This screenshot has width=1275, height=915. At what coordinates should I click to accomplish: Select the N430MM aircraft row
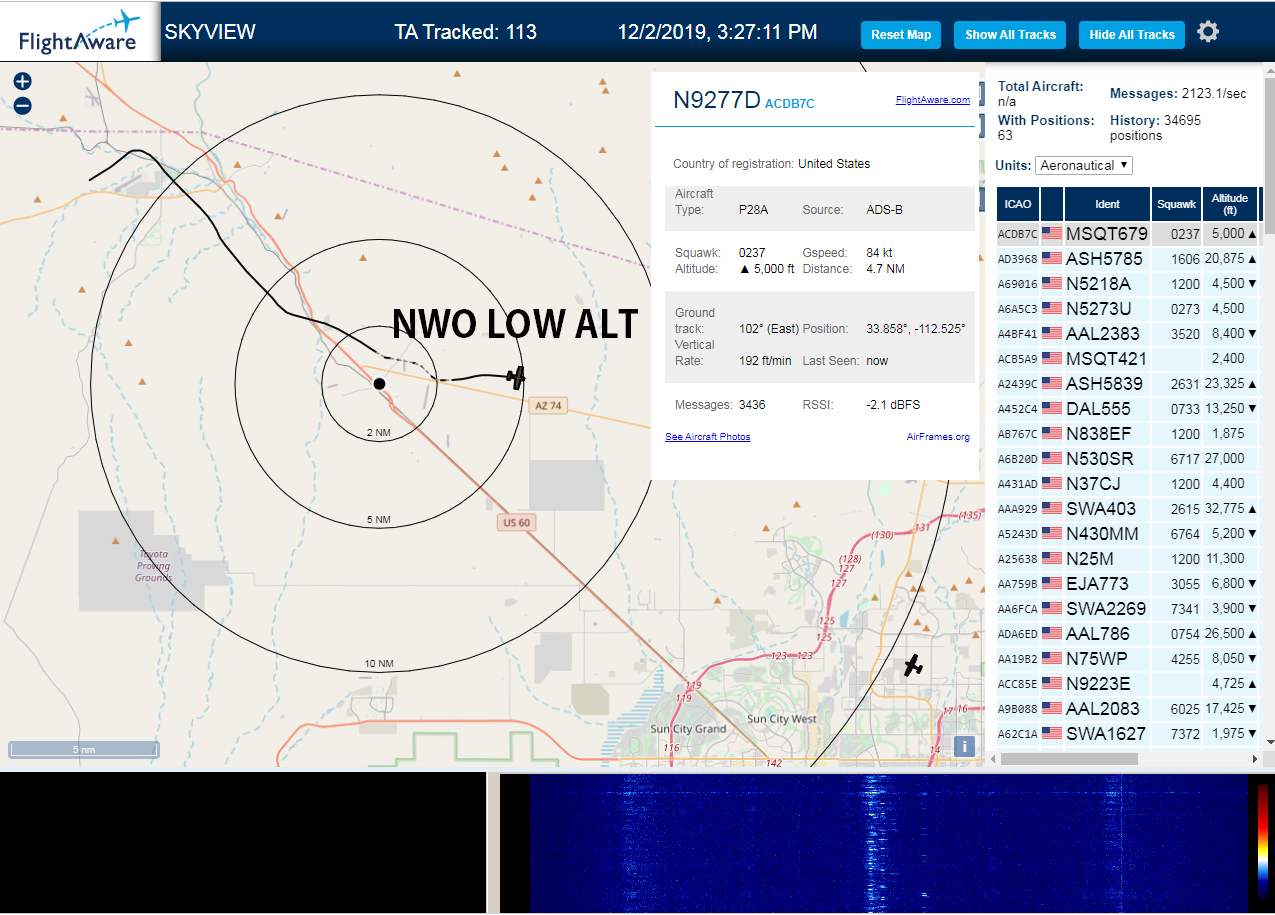tap(1128, 534)
